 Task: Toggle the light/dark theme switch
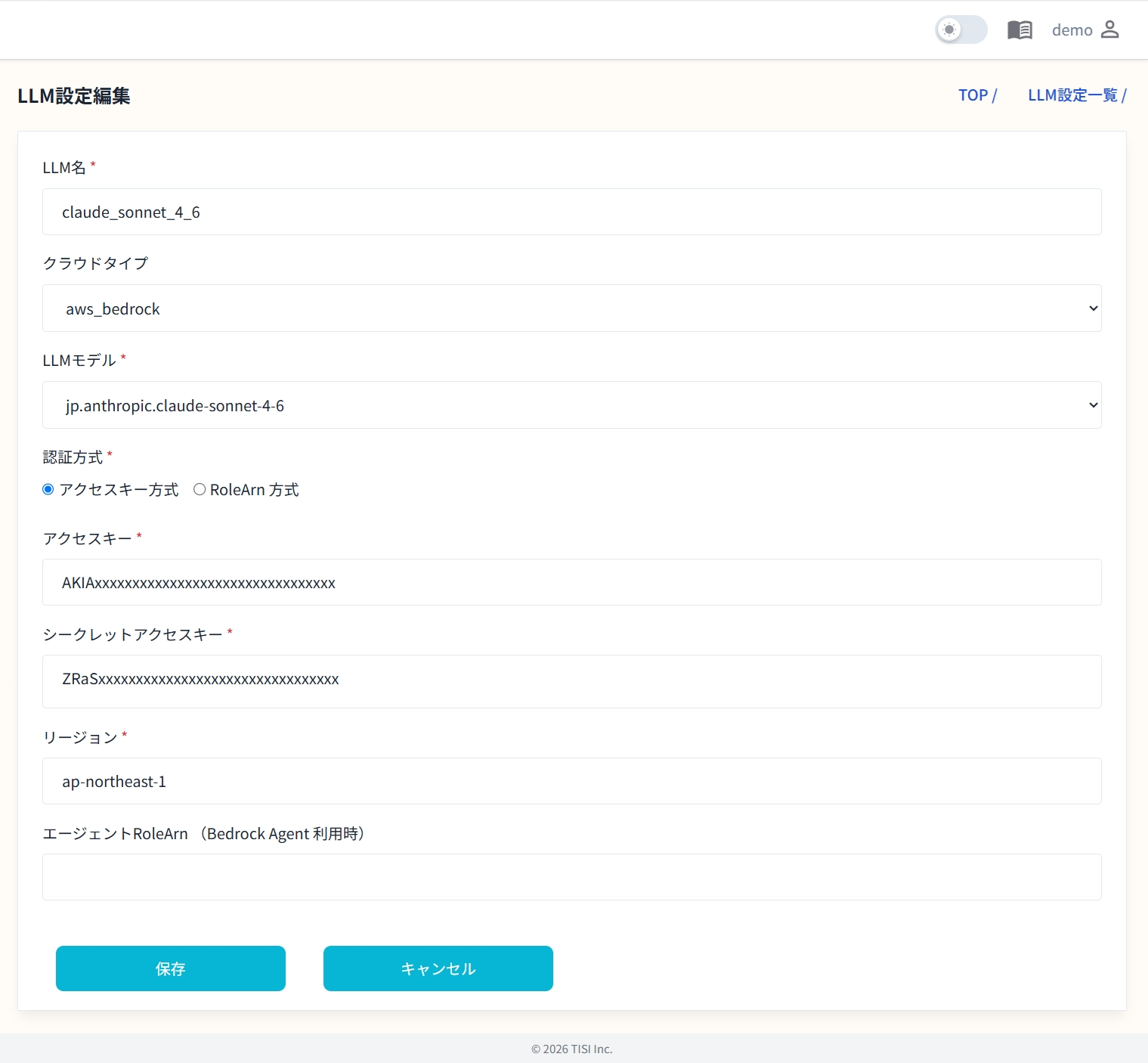pos(961,29)
